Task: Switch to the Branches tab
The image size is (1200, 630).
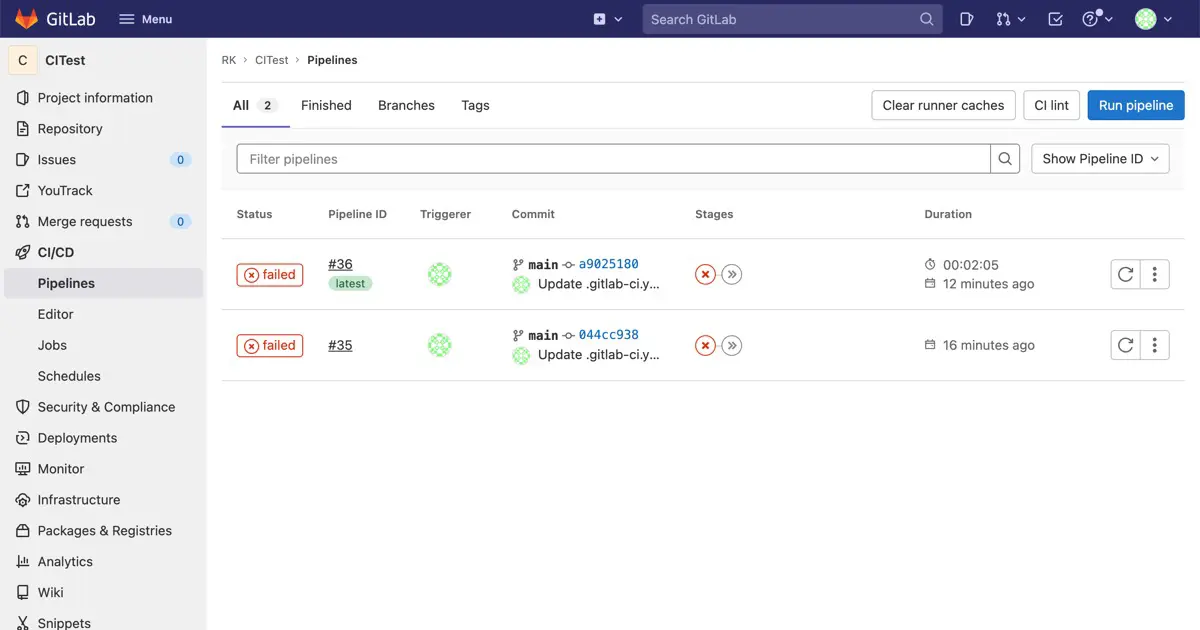Action: coord(406,105)
